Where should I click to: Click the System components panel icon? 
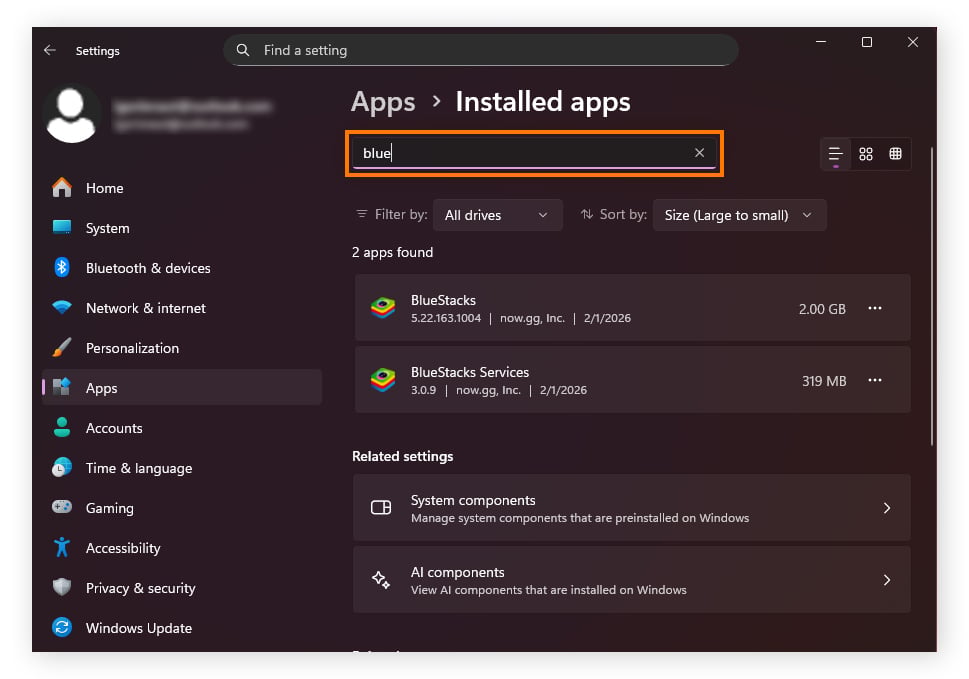click(381, 508)
